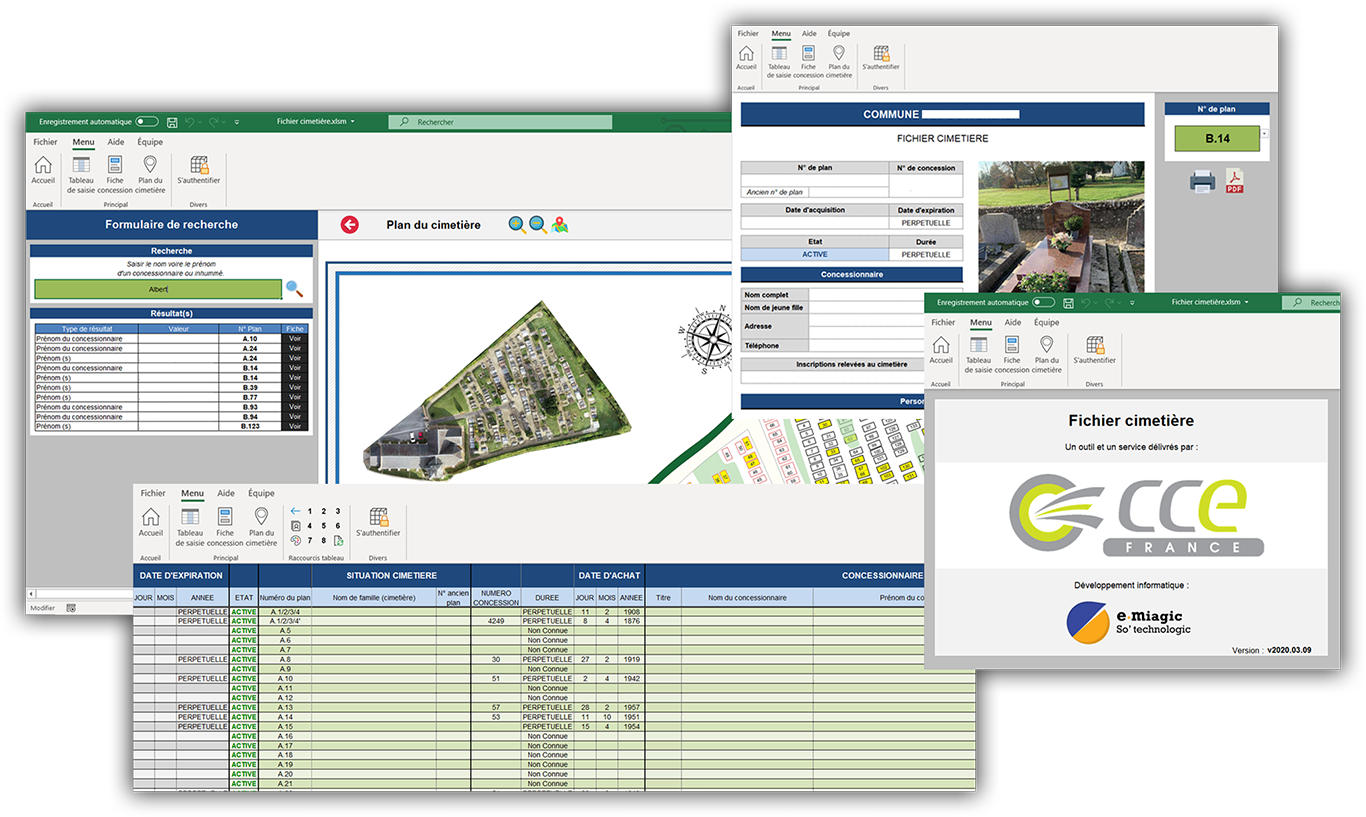Select the Menu tab in concession sheet window
The image size is (1366, 817).
click(x=781, y=33)
